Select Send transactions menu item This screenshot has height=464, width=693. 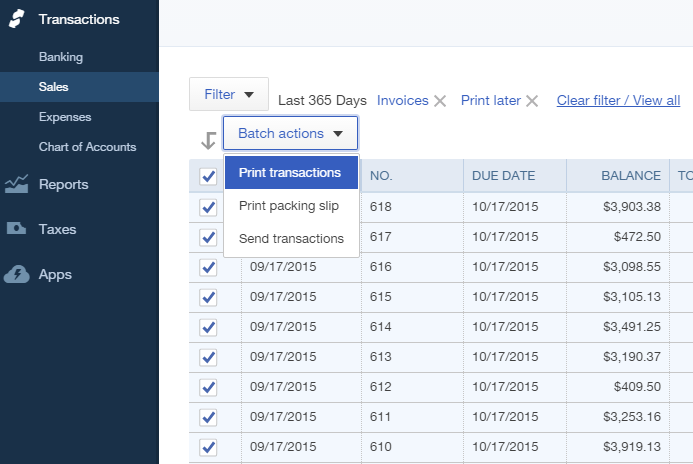coord(291,239)
